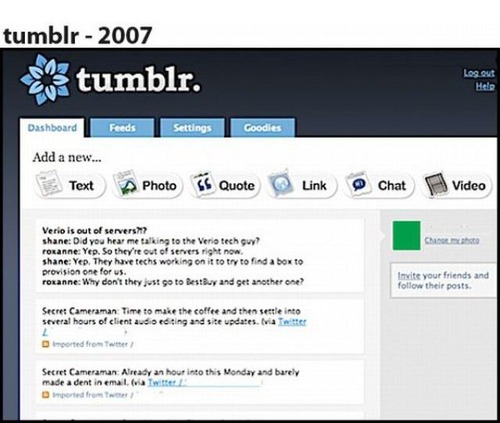Select the Video post filmstrip icon
The image size is (500, 423).
point(435,184)
